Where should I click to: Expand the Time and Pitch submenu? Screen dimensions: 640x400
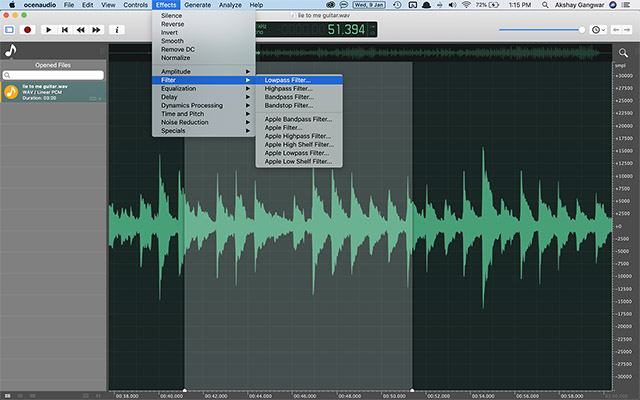tap(204, 114)
